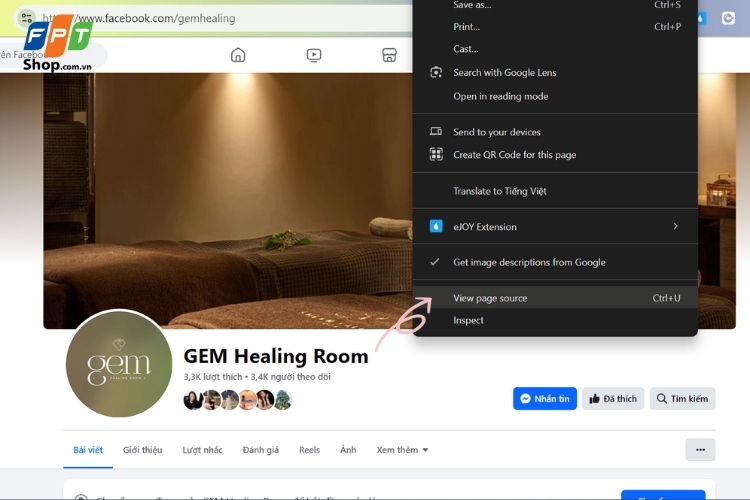
Task: Switch to the Lượt nhắc tab
Action: click(202, 450)
